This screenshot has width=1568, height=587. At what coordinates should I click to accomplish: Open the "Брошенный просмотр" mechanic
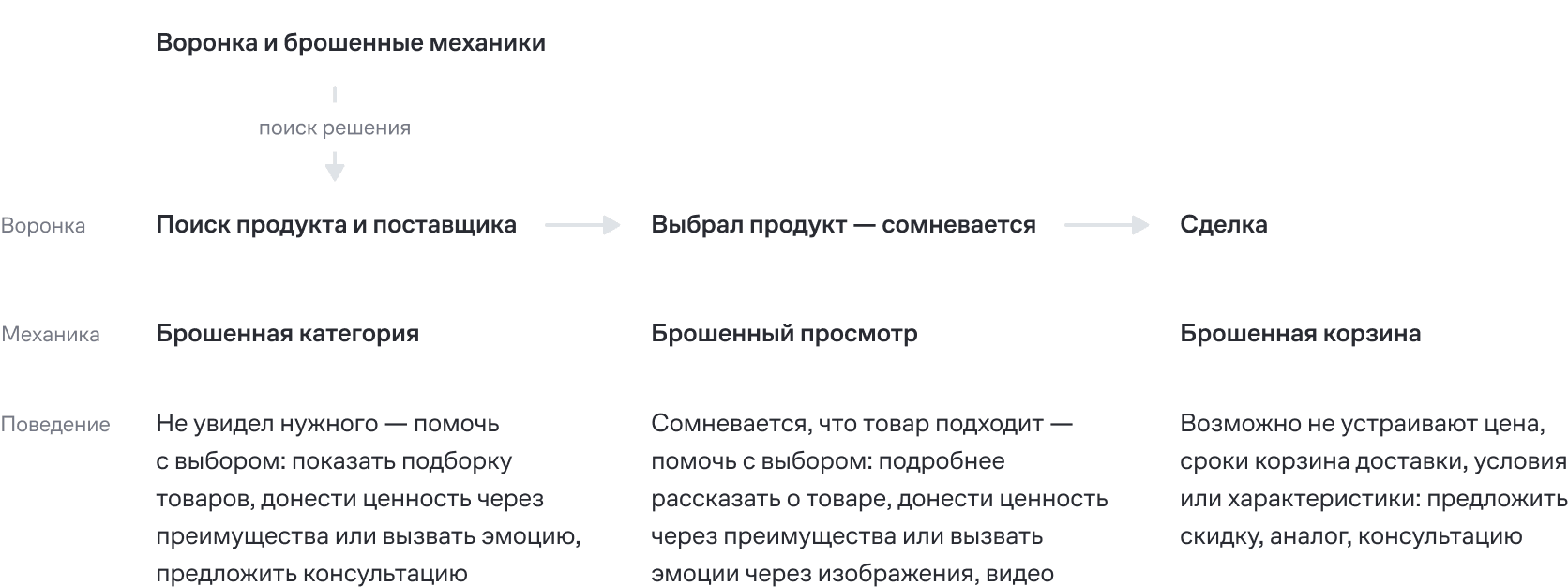[x=784, y=334]
